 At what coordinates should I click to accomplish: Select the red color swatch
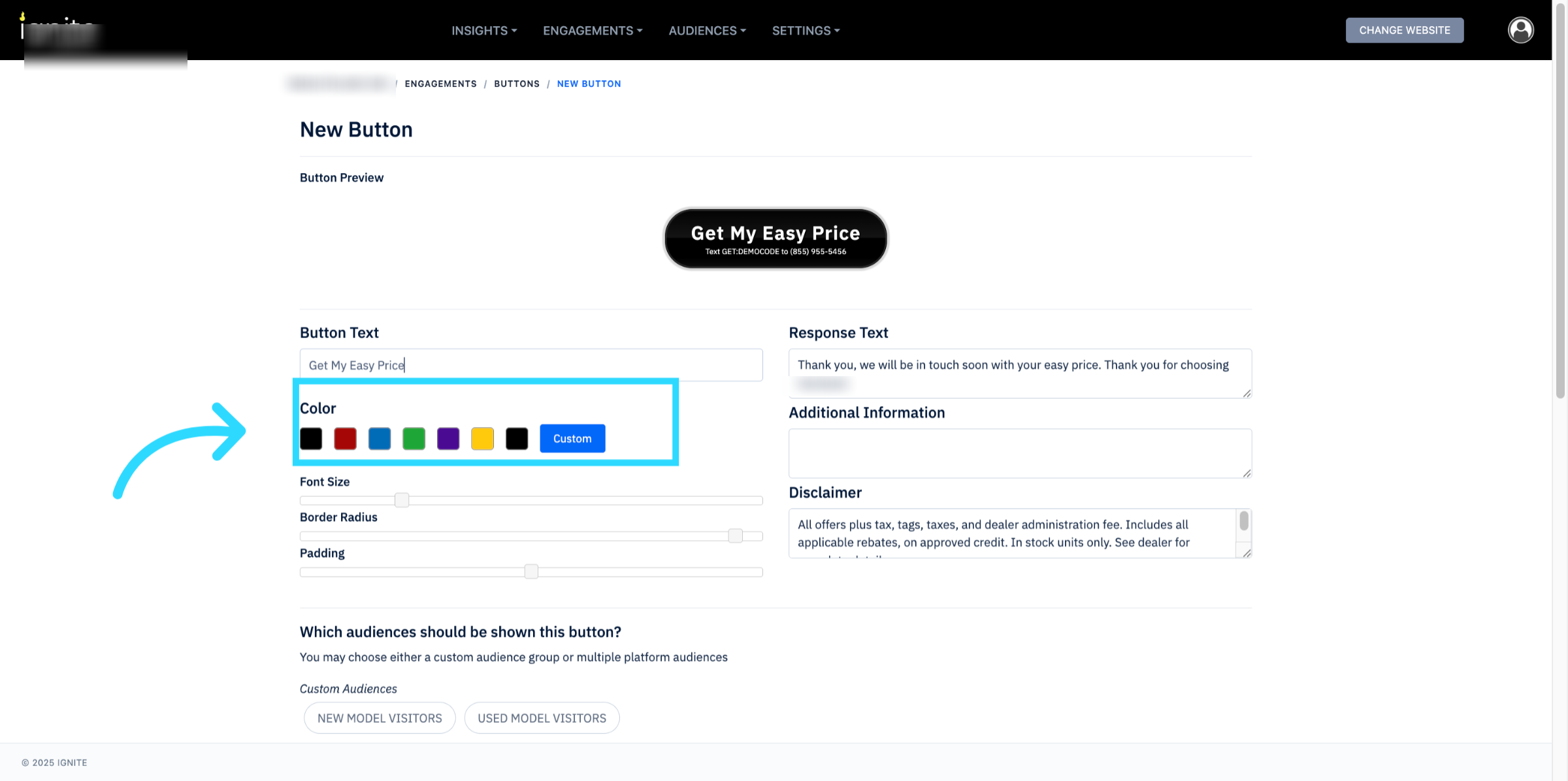[345, 438]
